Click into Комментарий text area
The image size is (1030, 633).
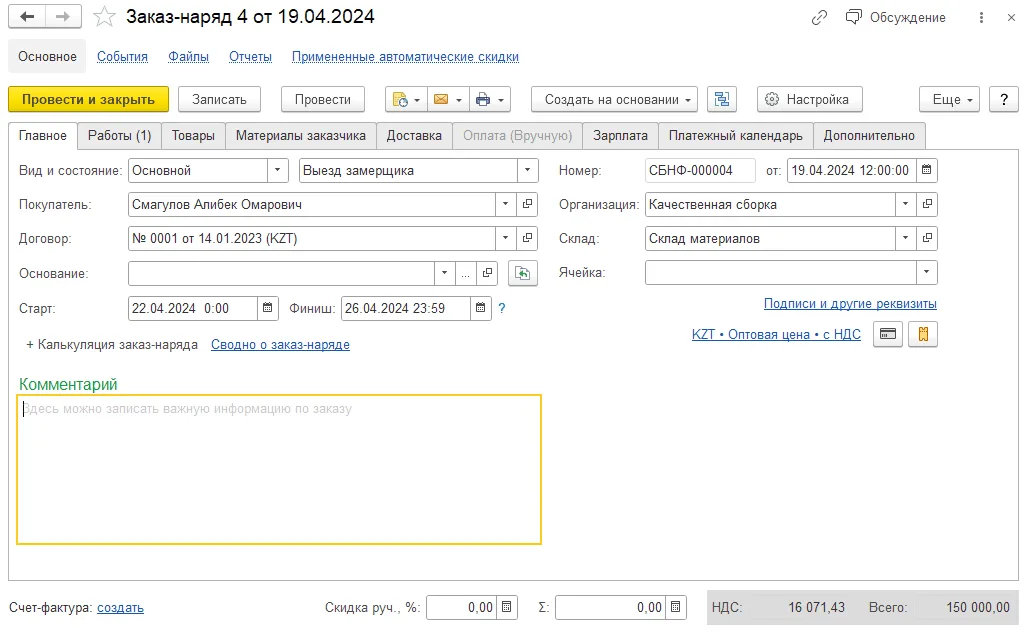point(279,469)
